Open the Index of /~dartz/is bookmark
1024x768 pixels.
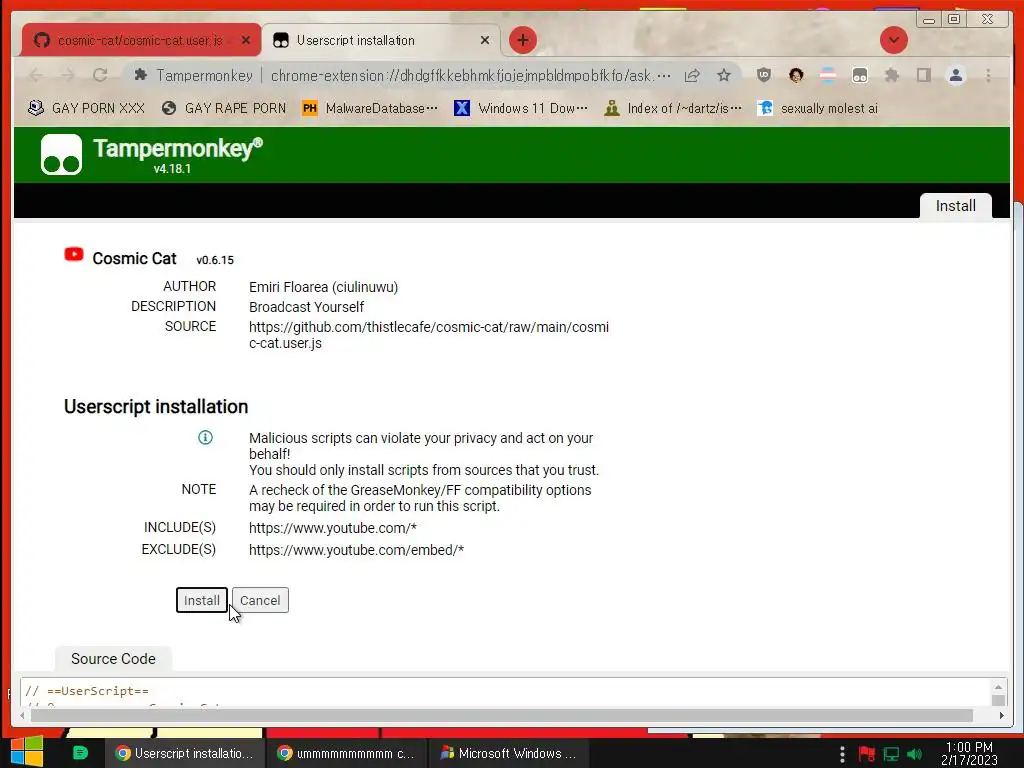pyautogui.click(x=673, y=108)
